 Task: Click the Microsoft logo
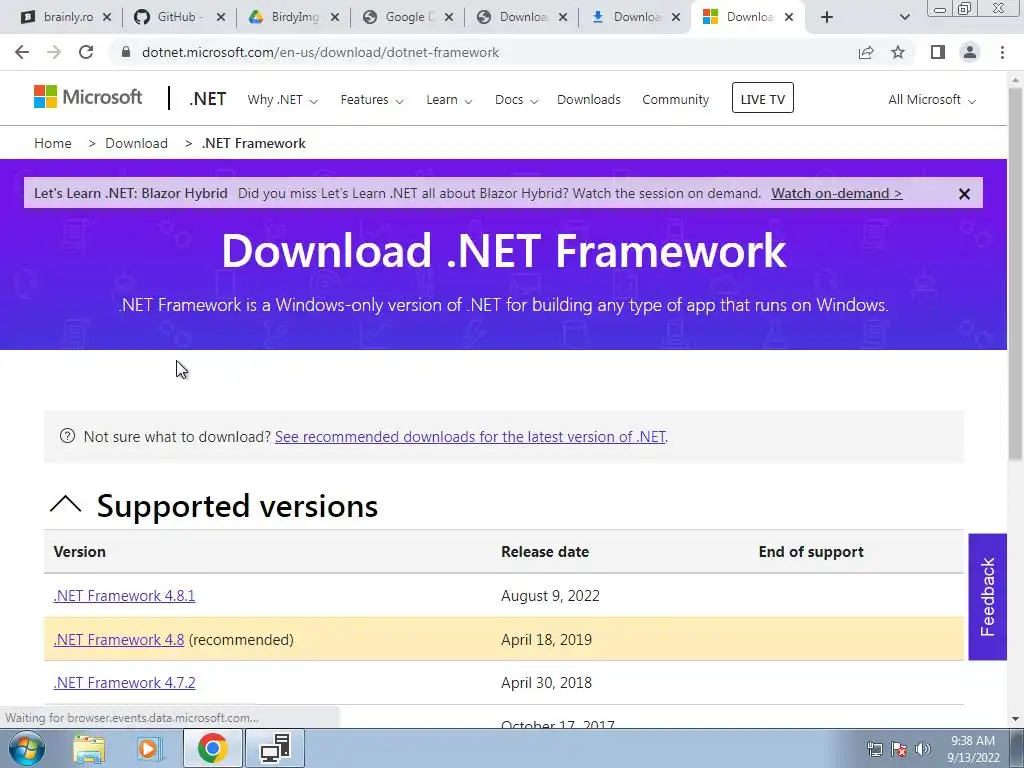88,97
